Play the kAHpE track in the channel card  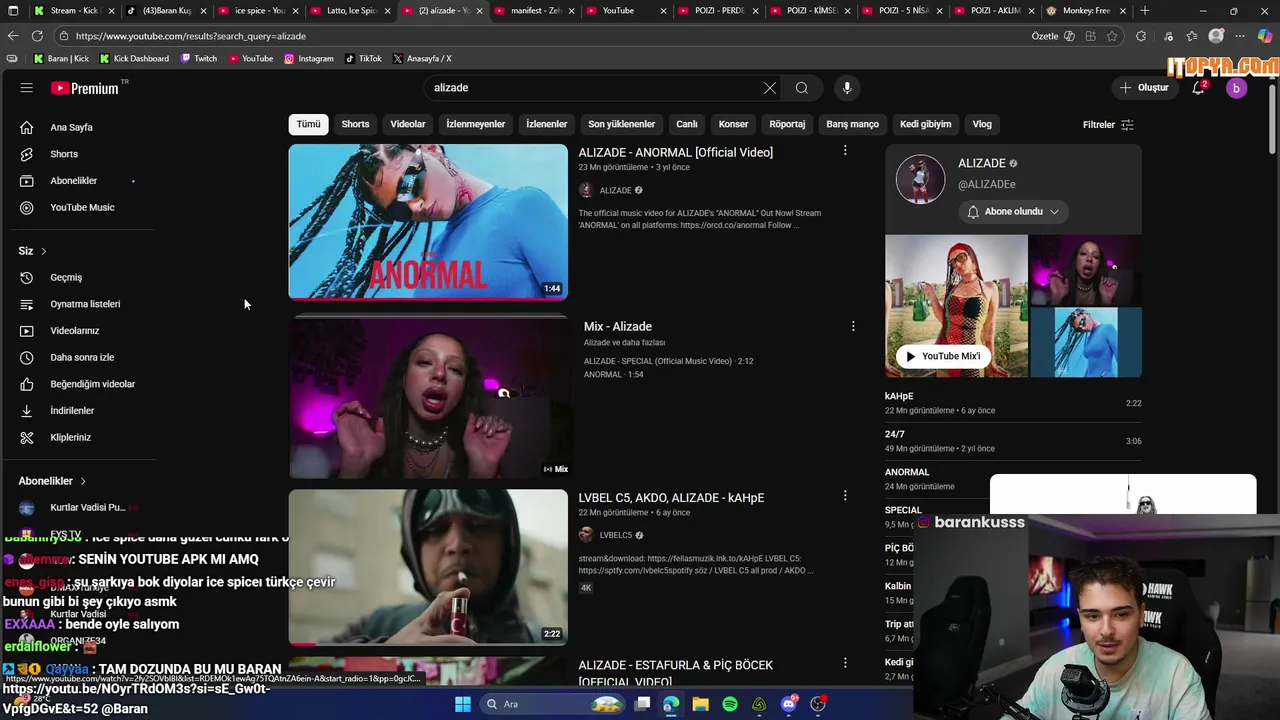(x=1013, y=403)
